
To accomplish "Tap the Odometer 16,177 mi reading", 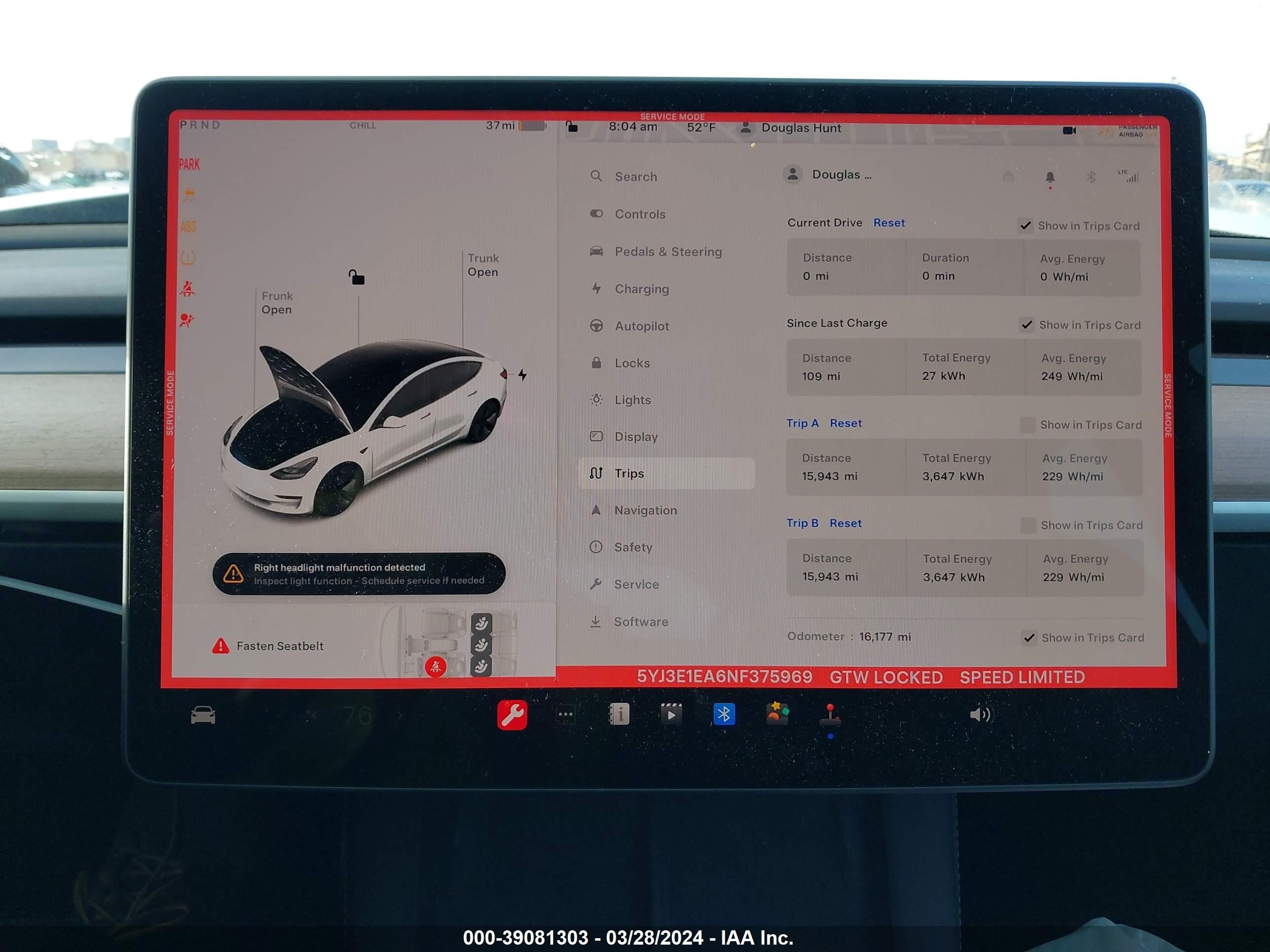I will click(849, 636).
